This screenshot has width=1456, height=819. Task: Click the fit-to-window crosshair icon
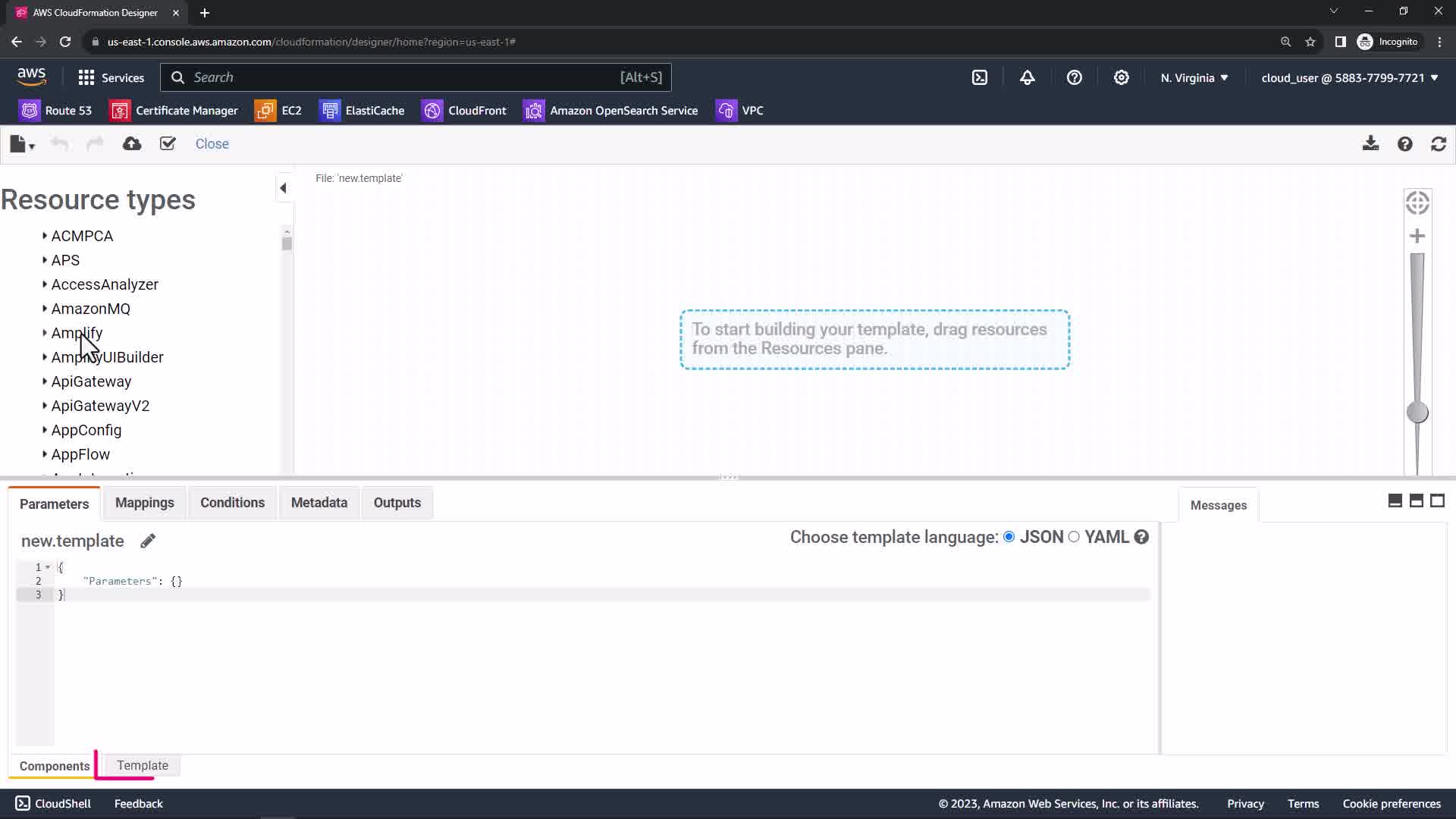click(x=1417, y=203)
